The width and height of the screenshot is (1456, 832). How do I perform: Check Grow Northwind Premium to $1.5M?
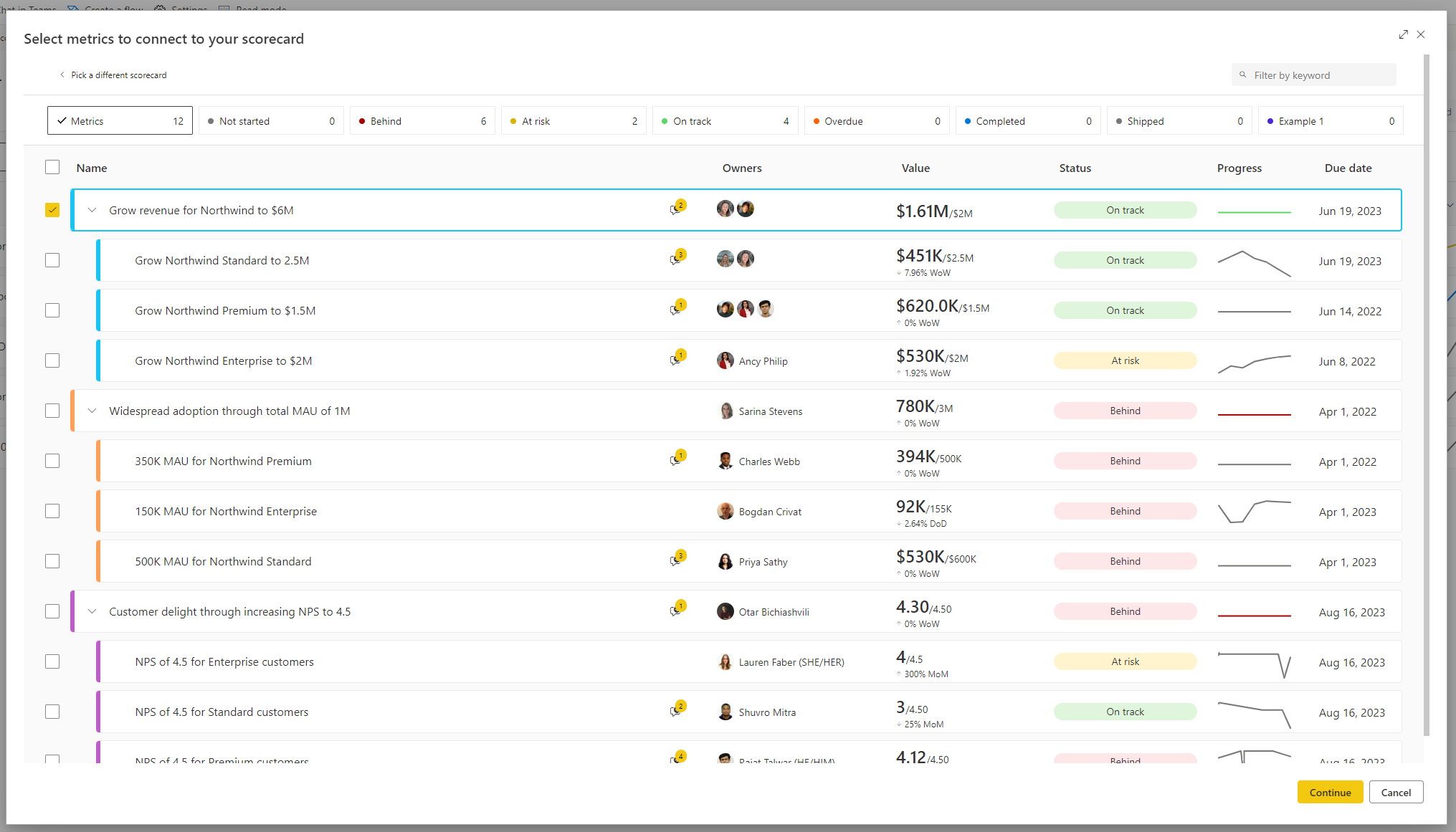pyautogui.click(x=52, y=310)
